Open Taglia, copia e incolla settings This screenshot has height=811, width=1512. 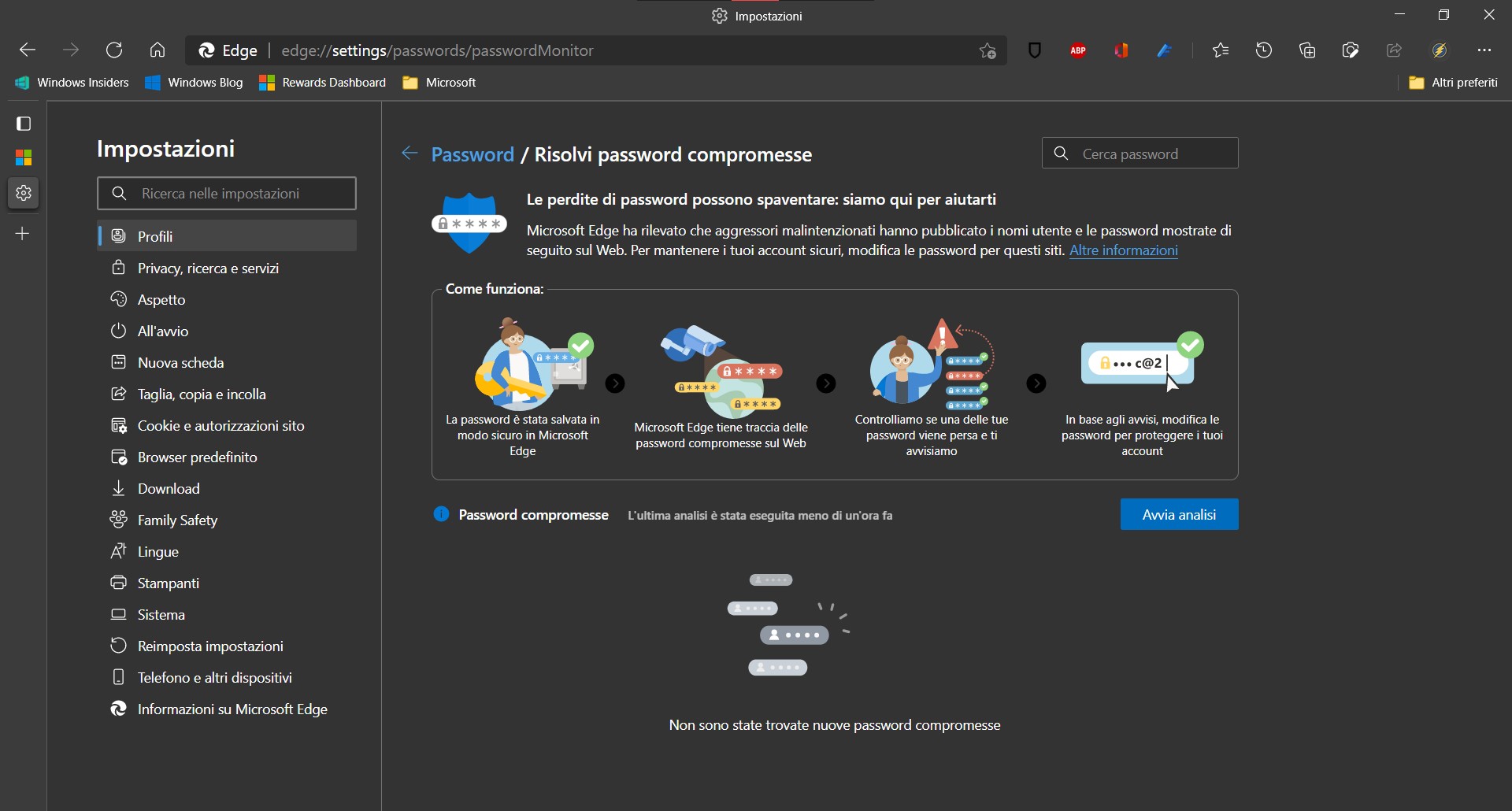(227, 394)
